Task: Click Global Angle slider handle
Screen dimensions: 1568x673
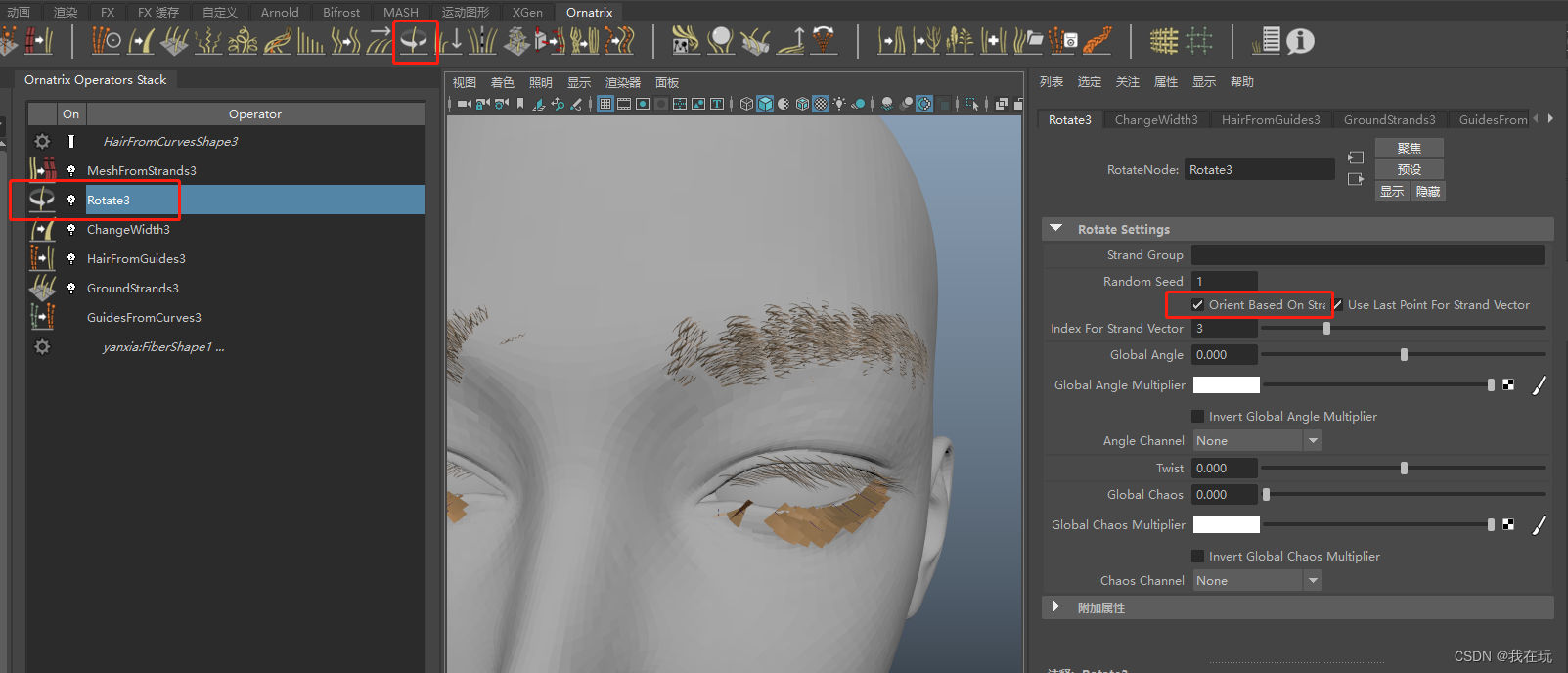Action: tap(1404, 355)
